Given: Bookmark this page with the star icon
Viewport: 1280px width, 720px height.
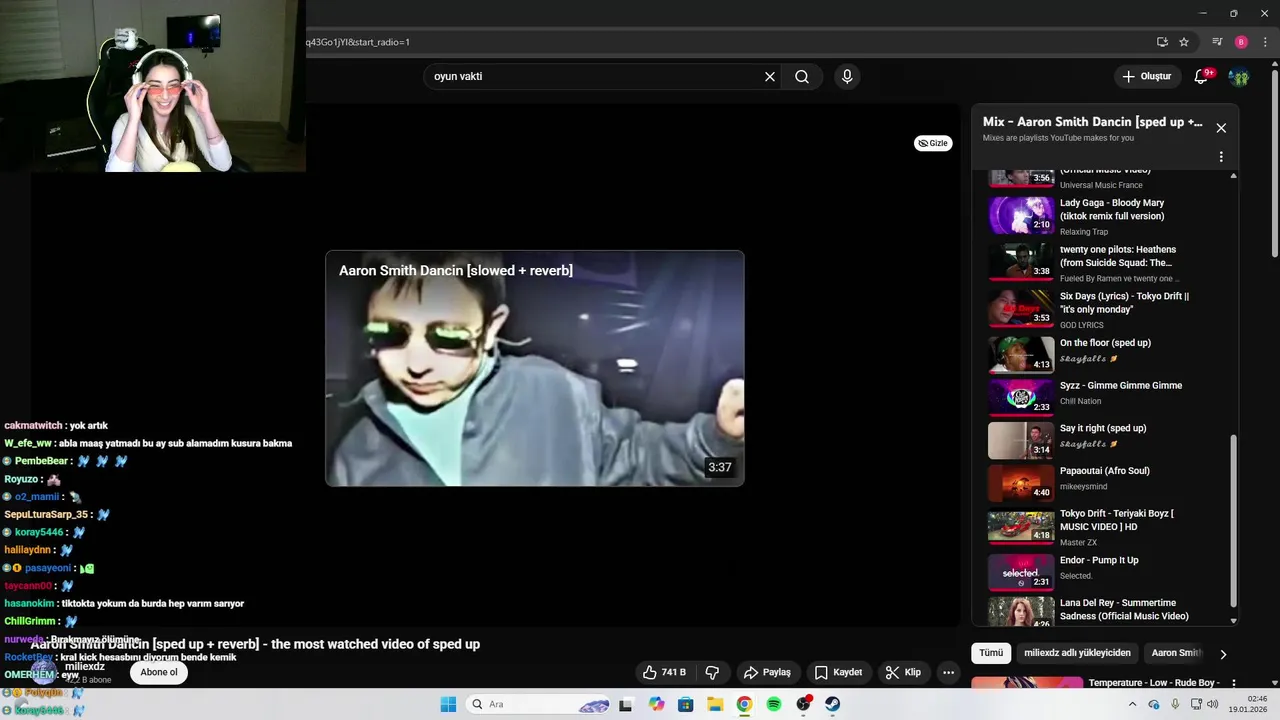Looking at the screenshot, I should click(x=1184, y=42).
